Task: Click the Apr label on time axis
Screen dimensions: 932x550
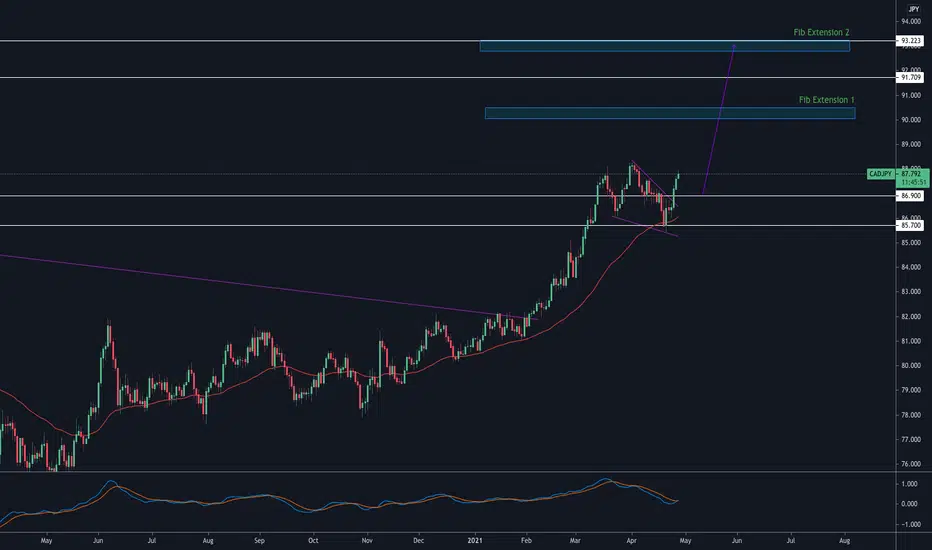Action: [x=631, y=540]
